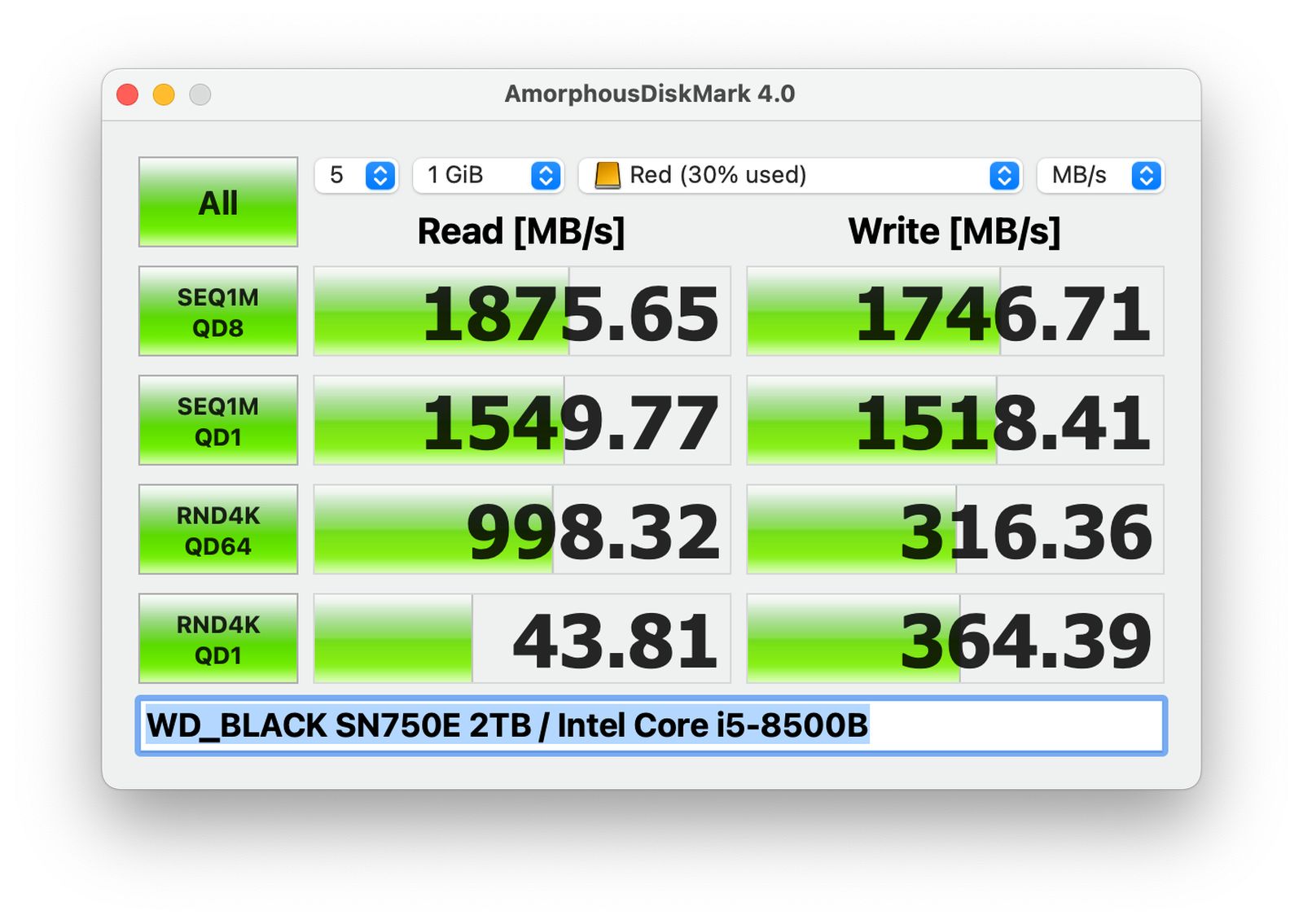Open the test count dropdown showing 5
1303x924 pixels.
click(356, 175)
